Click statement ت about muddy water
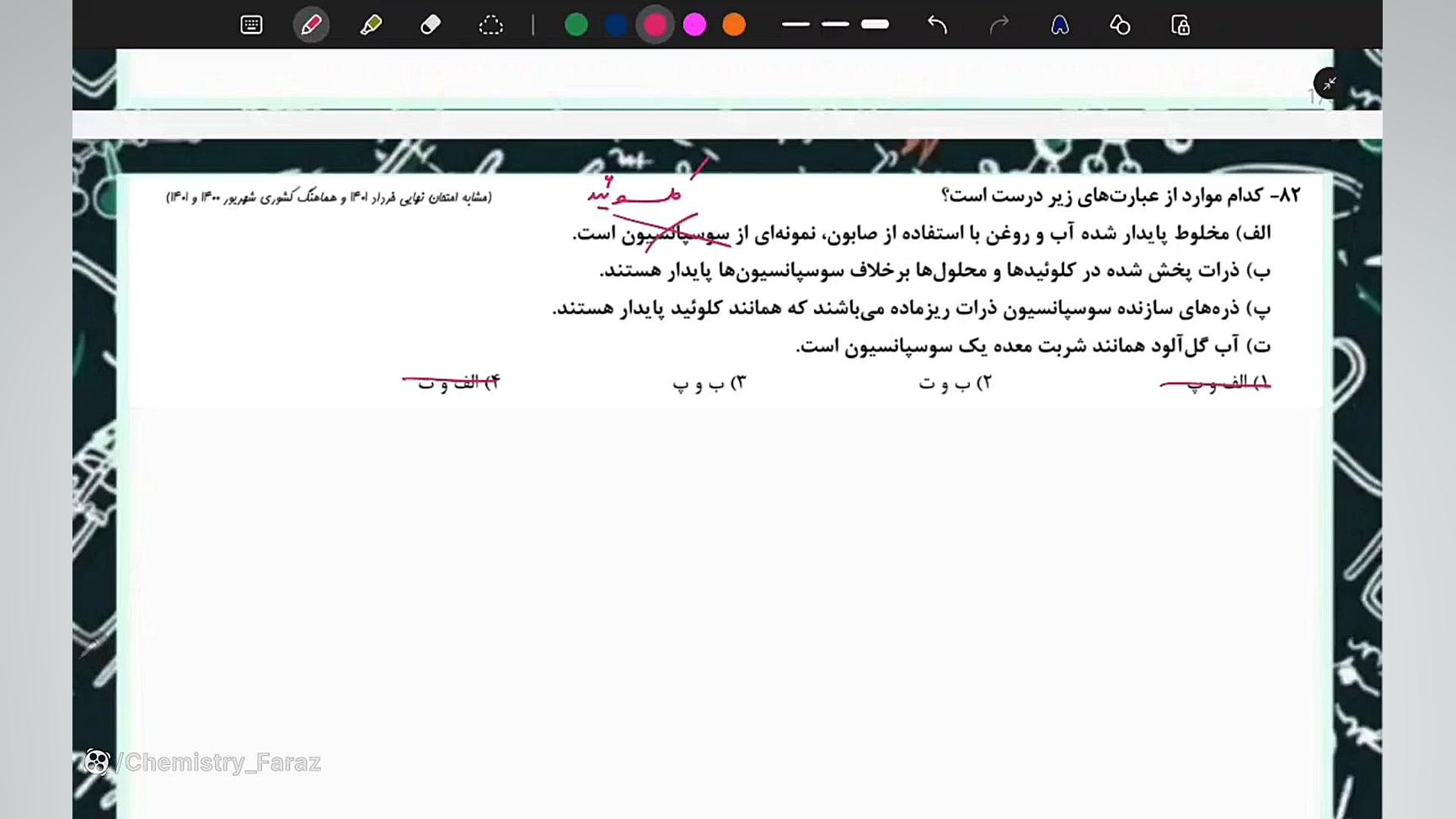Screen dimensions: 1456x819 (1033, 345)
